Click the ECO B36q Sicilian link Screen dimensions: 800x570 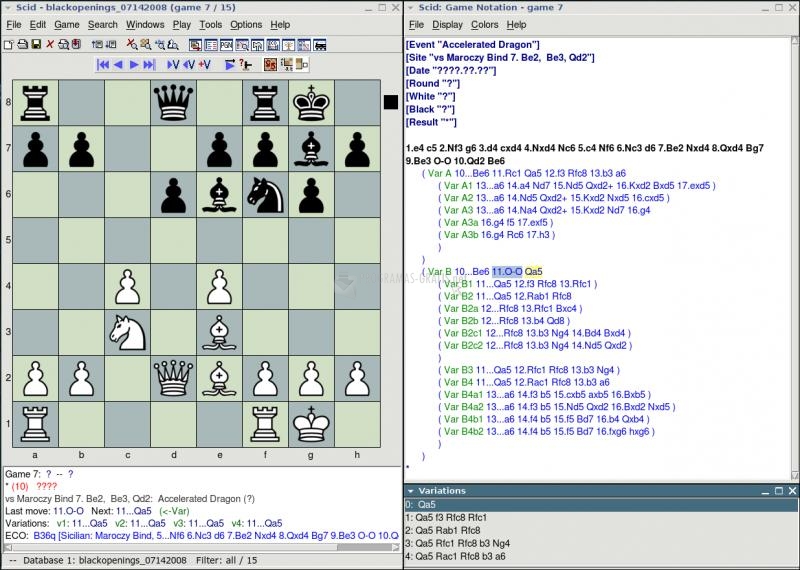[216, 535]
